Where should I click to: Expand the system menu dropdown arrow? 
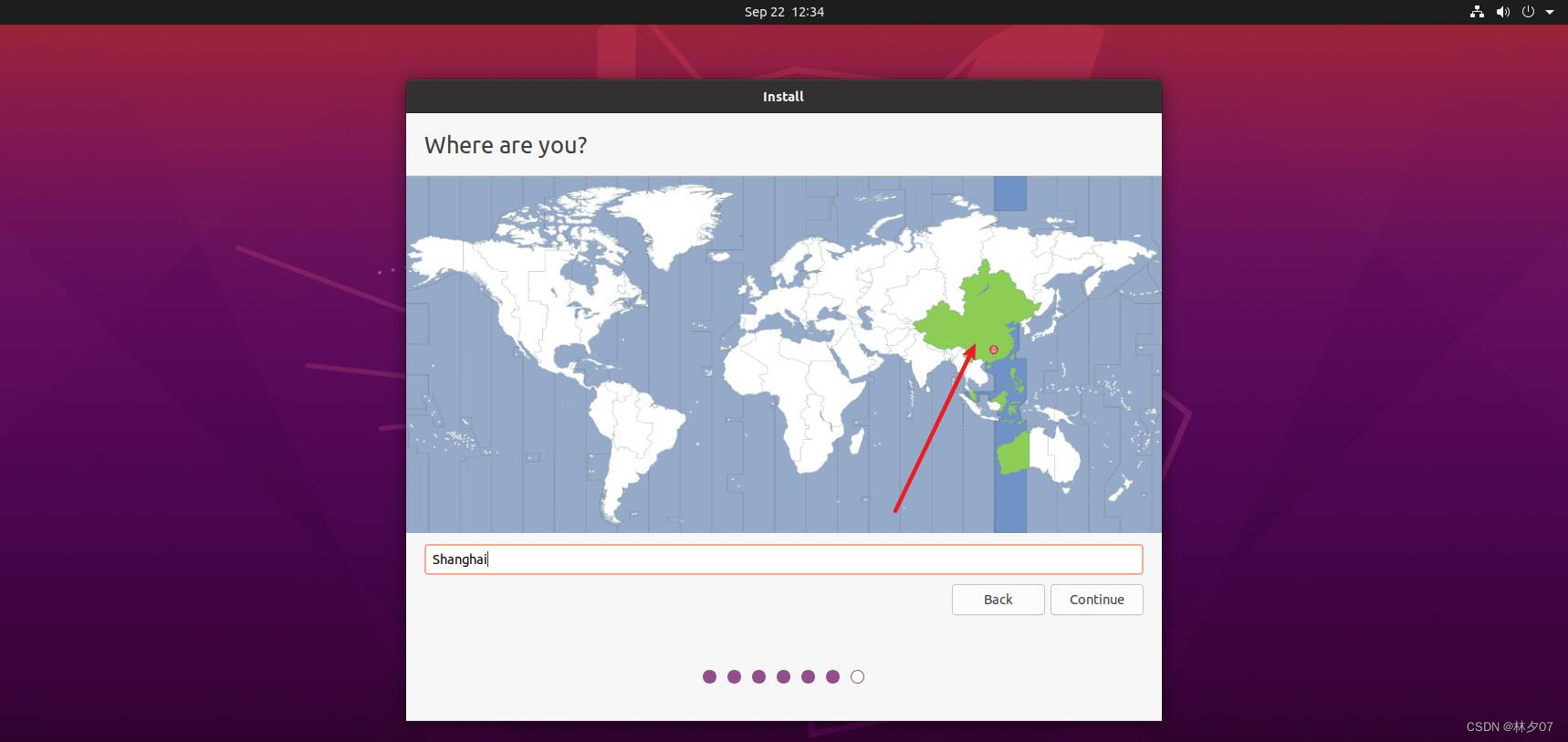(x=1550, y=12)
